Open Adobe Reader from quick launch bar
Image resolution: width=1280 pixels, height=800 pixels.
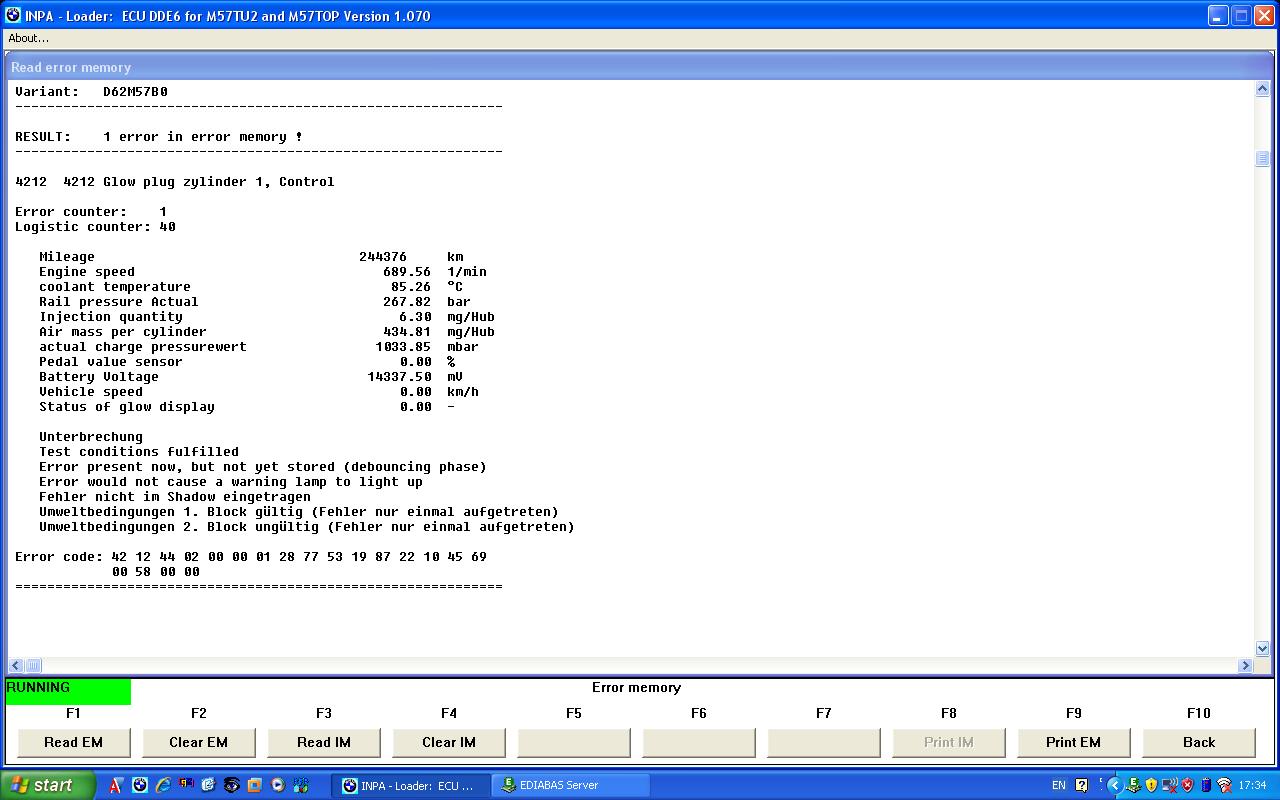tap(116, 785)
